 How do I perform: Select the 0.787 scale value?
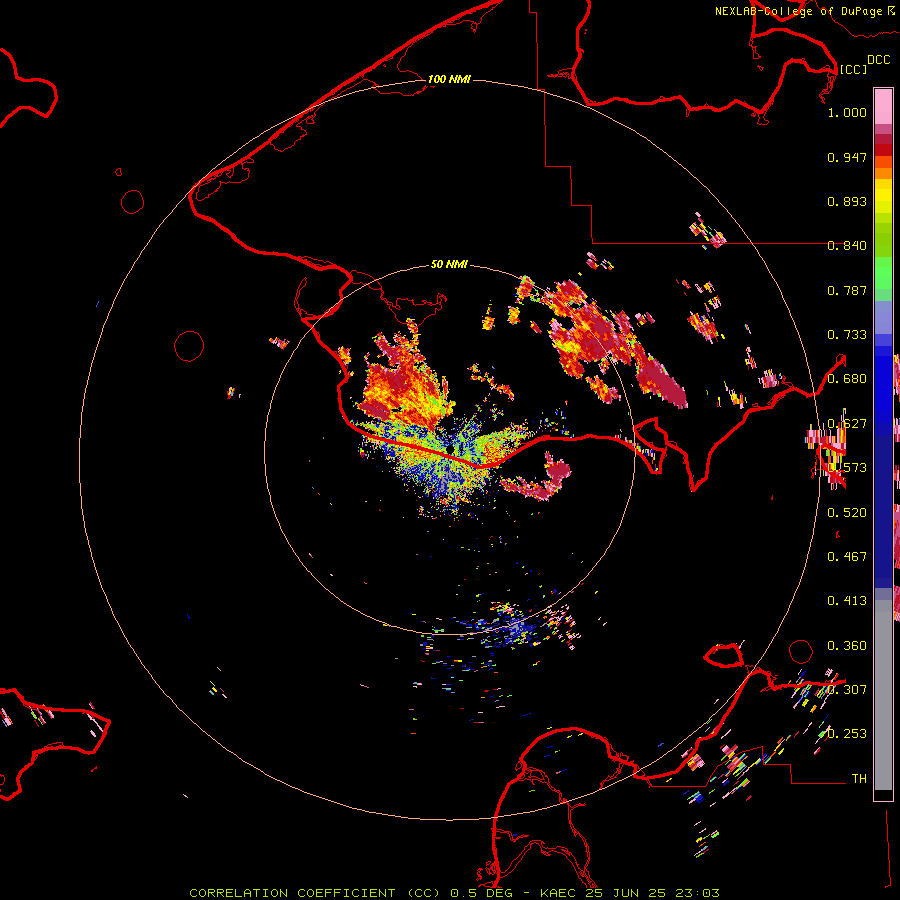(847, 290)
